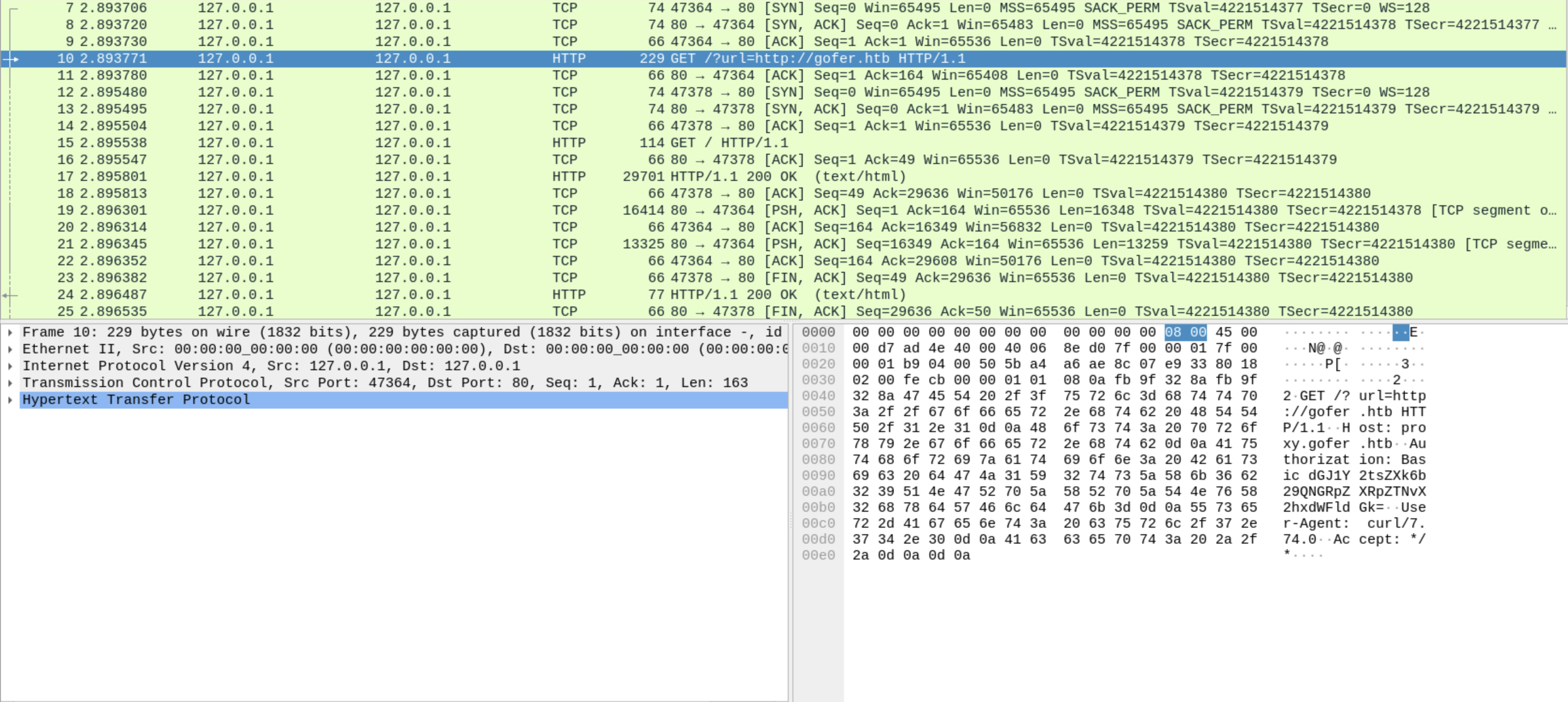Select packet 16 ACK Ack=49 row
1568x702 pixels.
[x=784, y=160]
